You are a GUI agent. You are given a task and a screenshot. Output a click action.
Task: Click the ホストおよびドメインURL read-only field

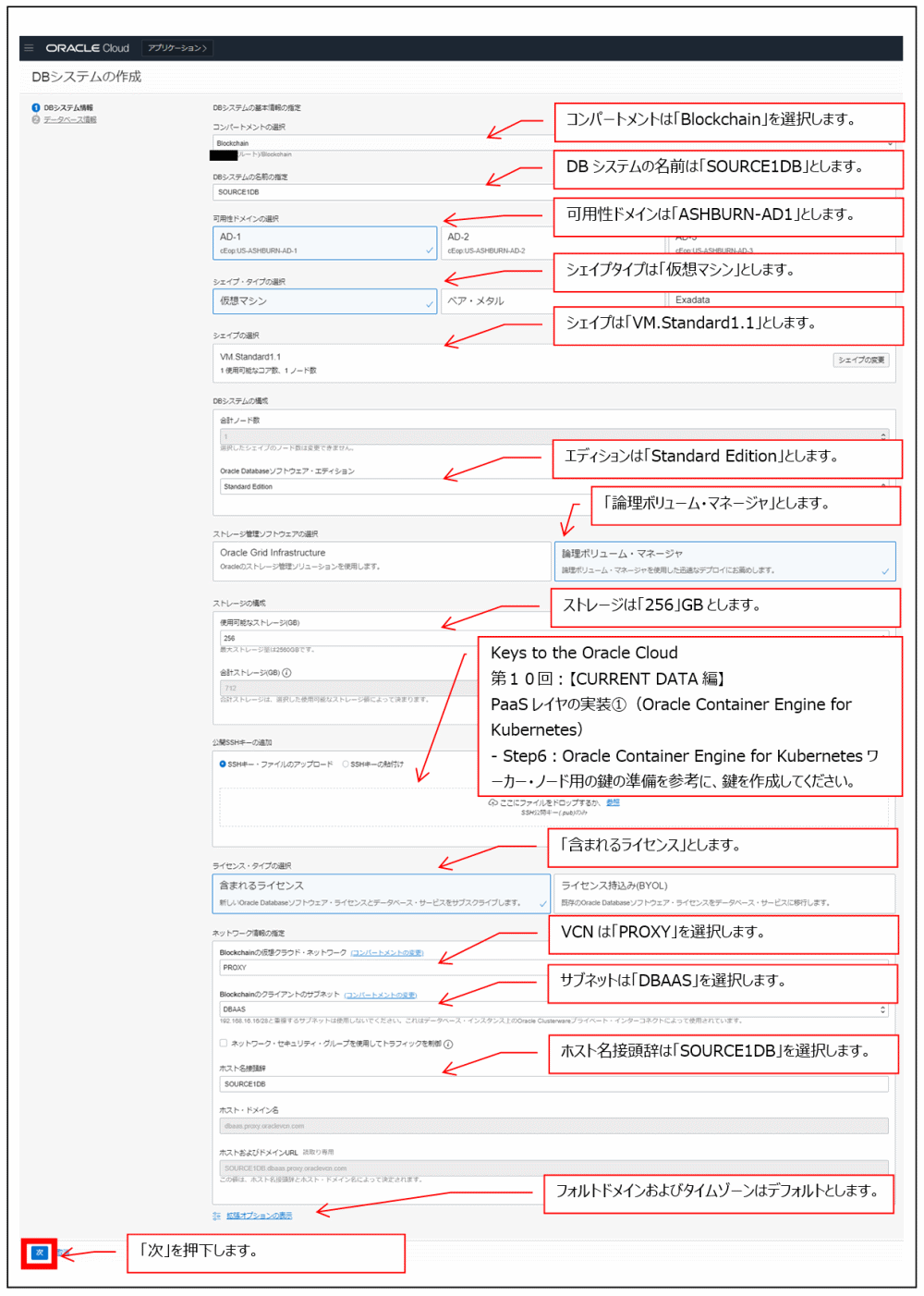pos(554,1168)
